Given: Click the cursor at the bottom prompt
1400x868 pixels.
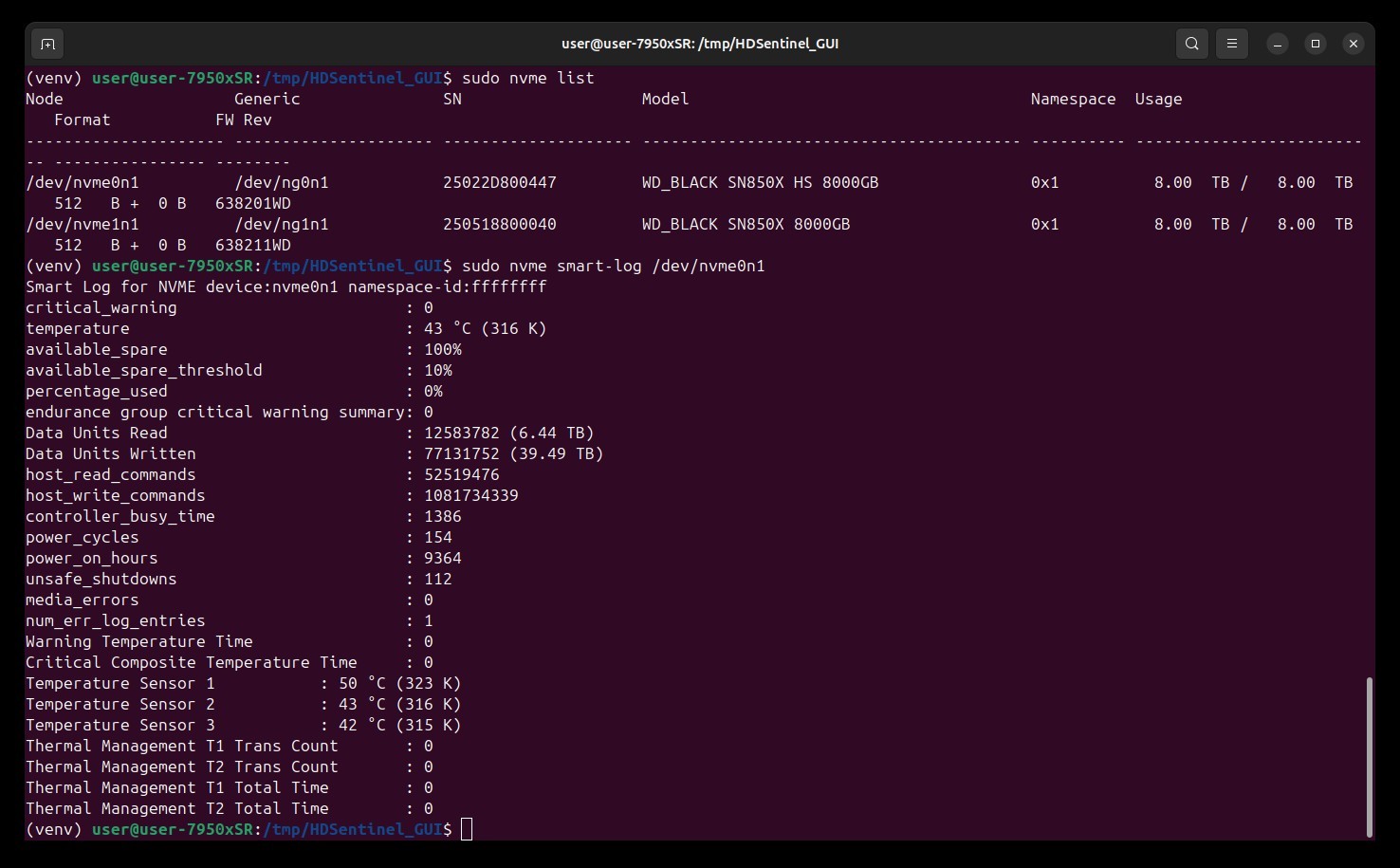Looking at the screenshot, I should coord(467,829).
